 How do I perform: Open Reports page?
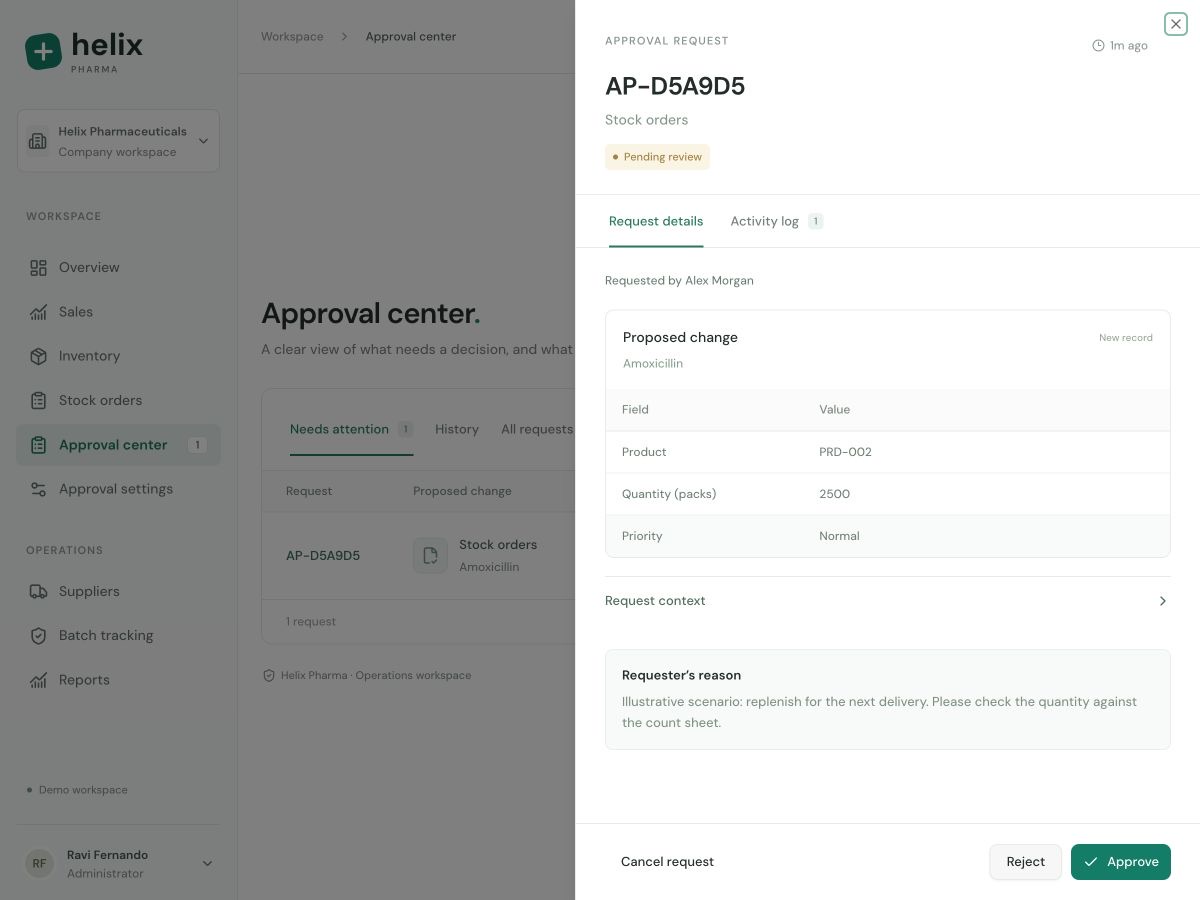click(x=118, y=680)
